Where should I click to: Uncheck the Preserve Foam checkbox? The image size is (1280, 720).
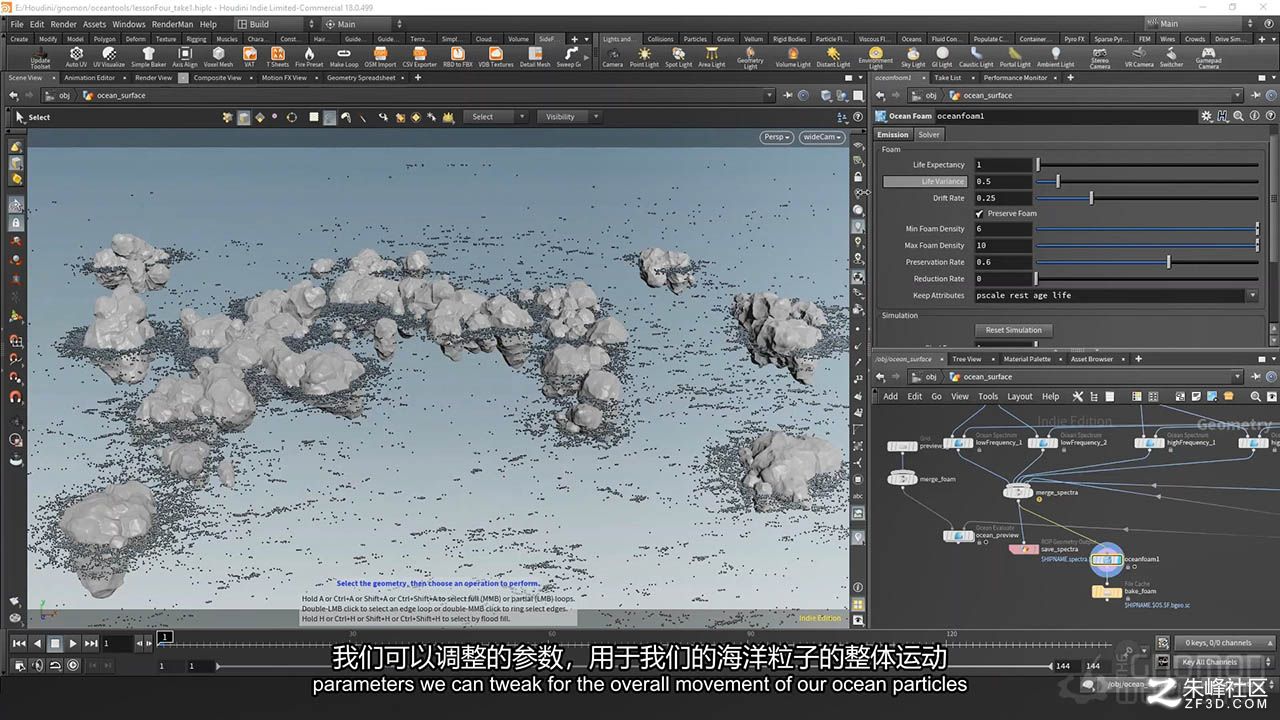(x=980, y=213)
